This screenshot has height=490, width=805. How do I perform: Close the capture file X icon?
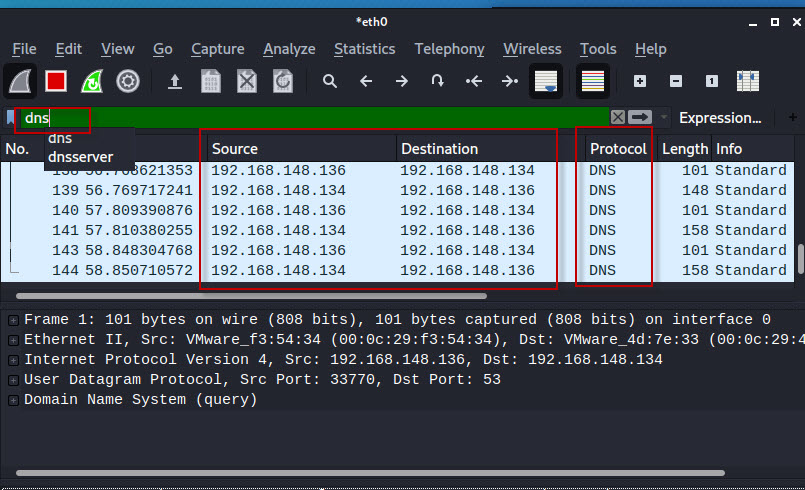click(246, 81)
